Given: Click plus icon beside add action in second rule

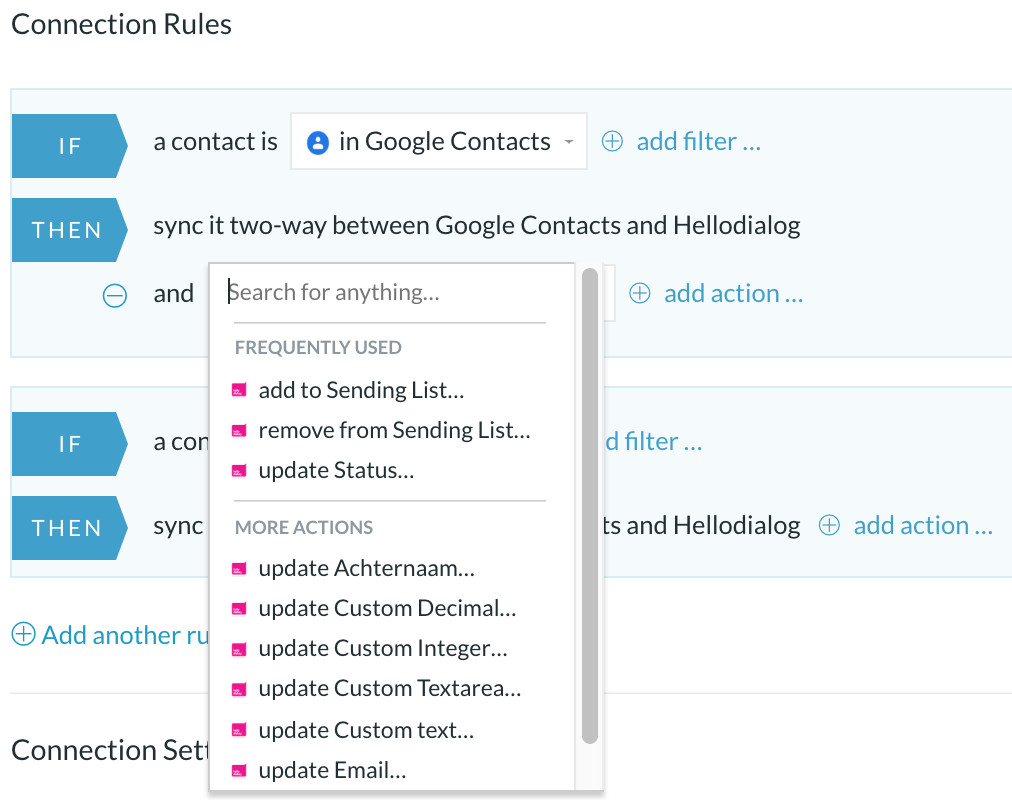Looking at the screenshot, I should pos(829,525).
